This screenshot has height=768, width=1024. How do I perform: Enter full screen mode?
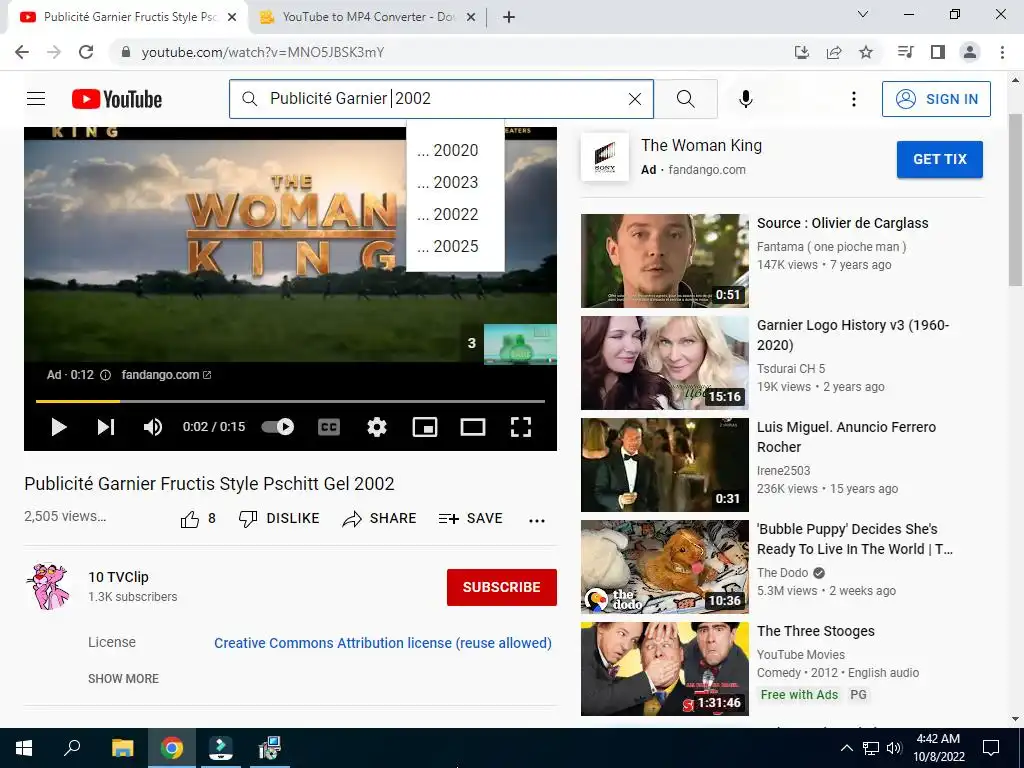pyautogui.click(x=520, y=427)
